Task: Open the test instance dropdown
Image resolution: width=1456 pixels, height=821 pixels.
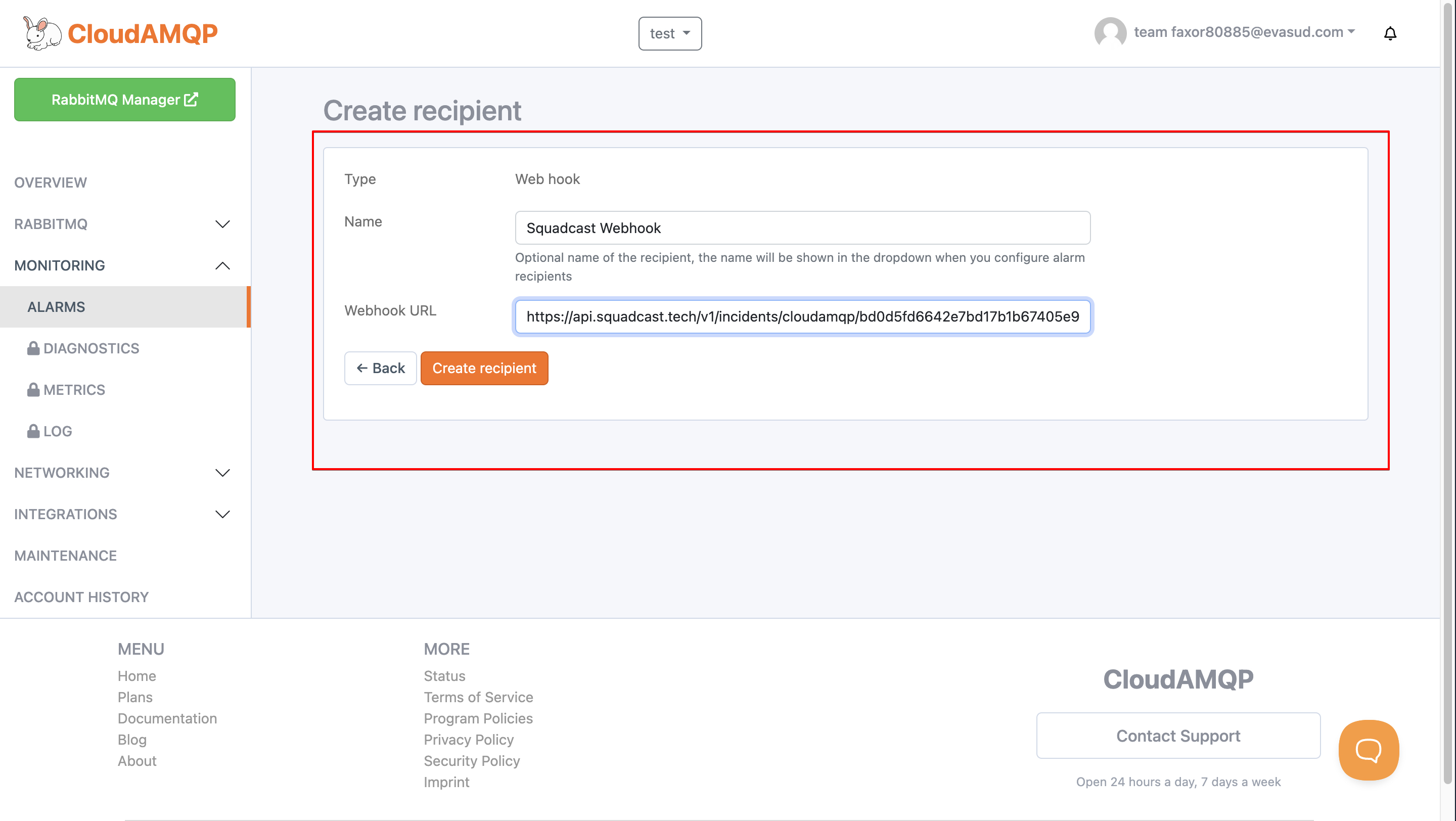Action: pyautogui.click(x=670, y=33)
